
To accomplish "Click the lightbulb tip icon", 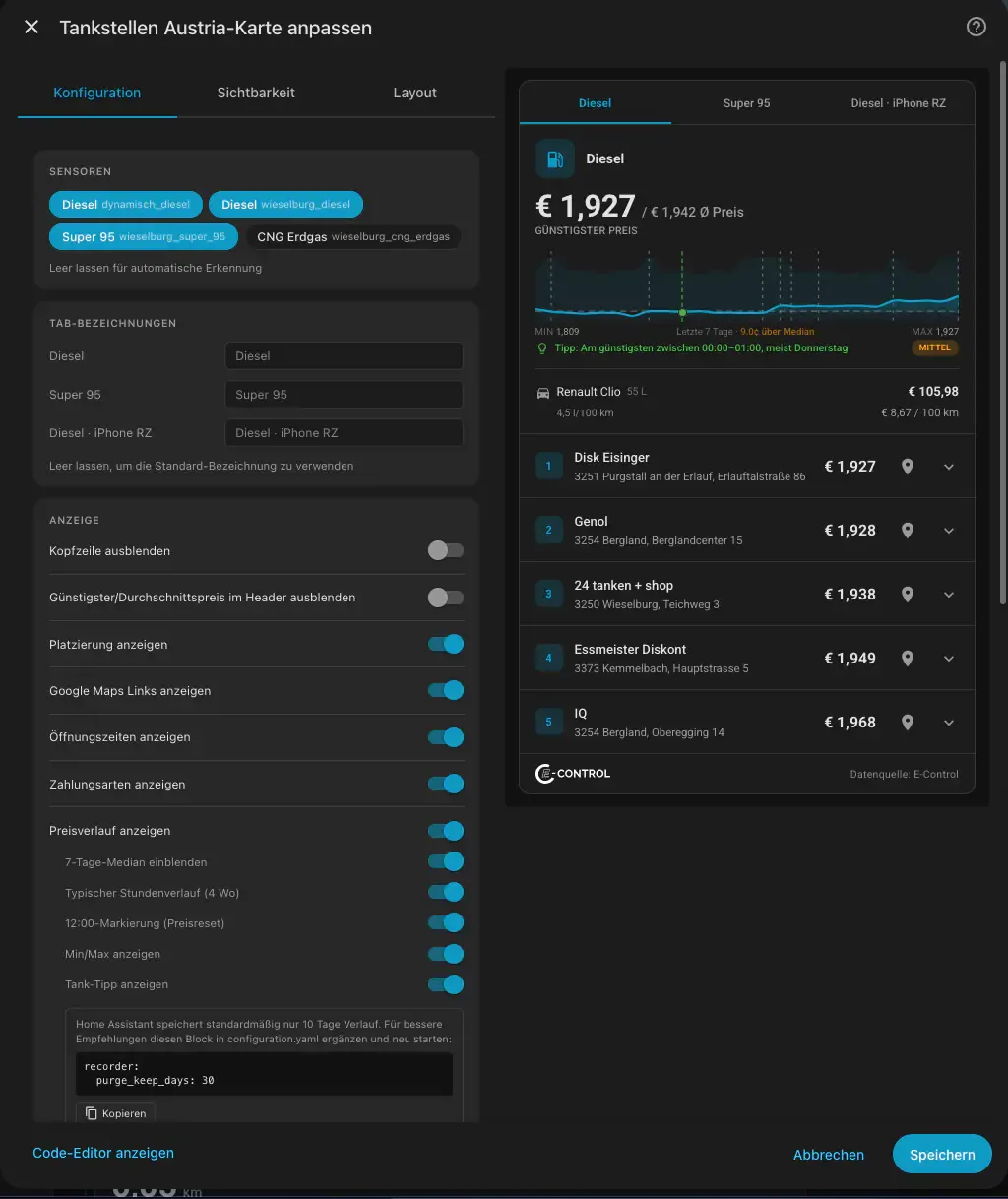I will click(x=542, y=348).
